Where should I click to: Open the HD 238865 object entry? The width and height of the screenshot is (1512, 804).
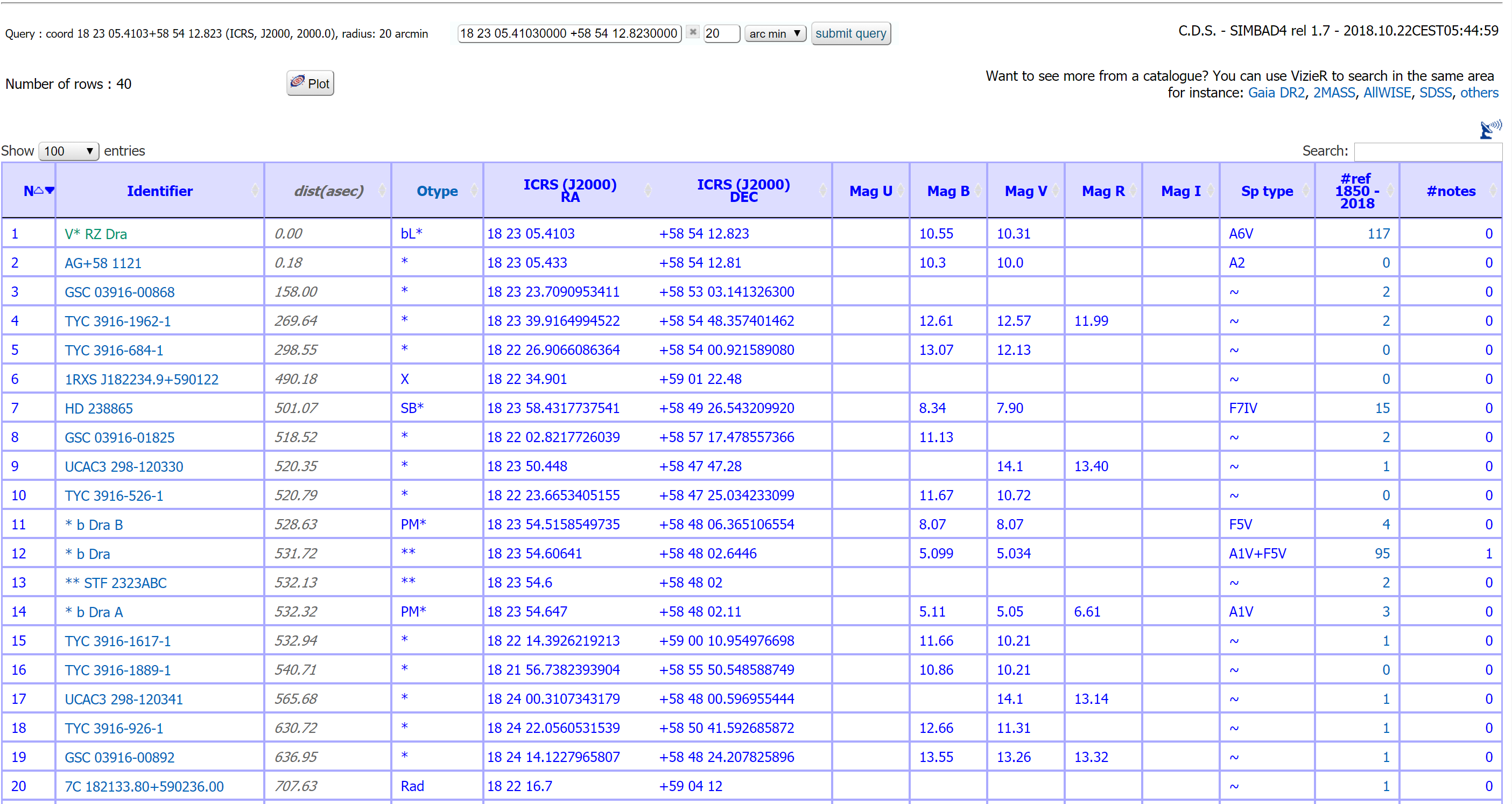click(x=99, y=408)
